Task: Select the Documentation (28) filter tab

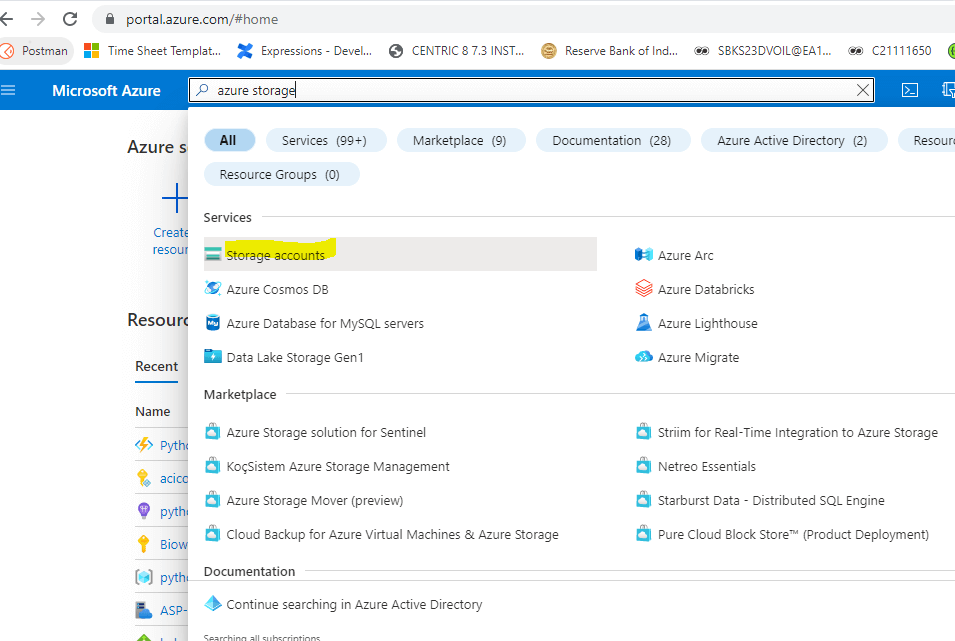Action: point(613,140)
